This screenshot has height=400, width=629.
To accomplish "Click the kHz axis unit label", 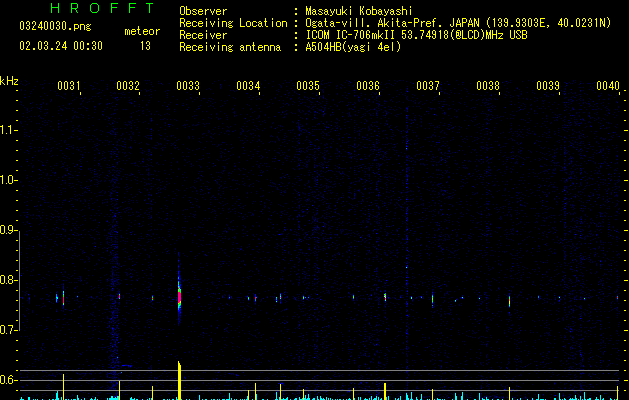I will [x=9, y=81].
